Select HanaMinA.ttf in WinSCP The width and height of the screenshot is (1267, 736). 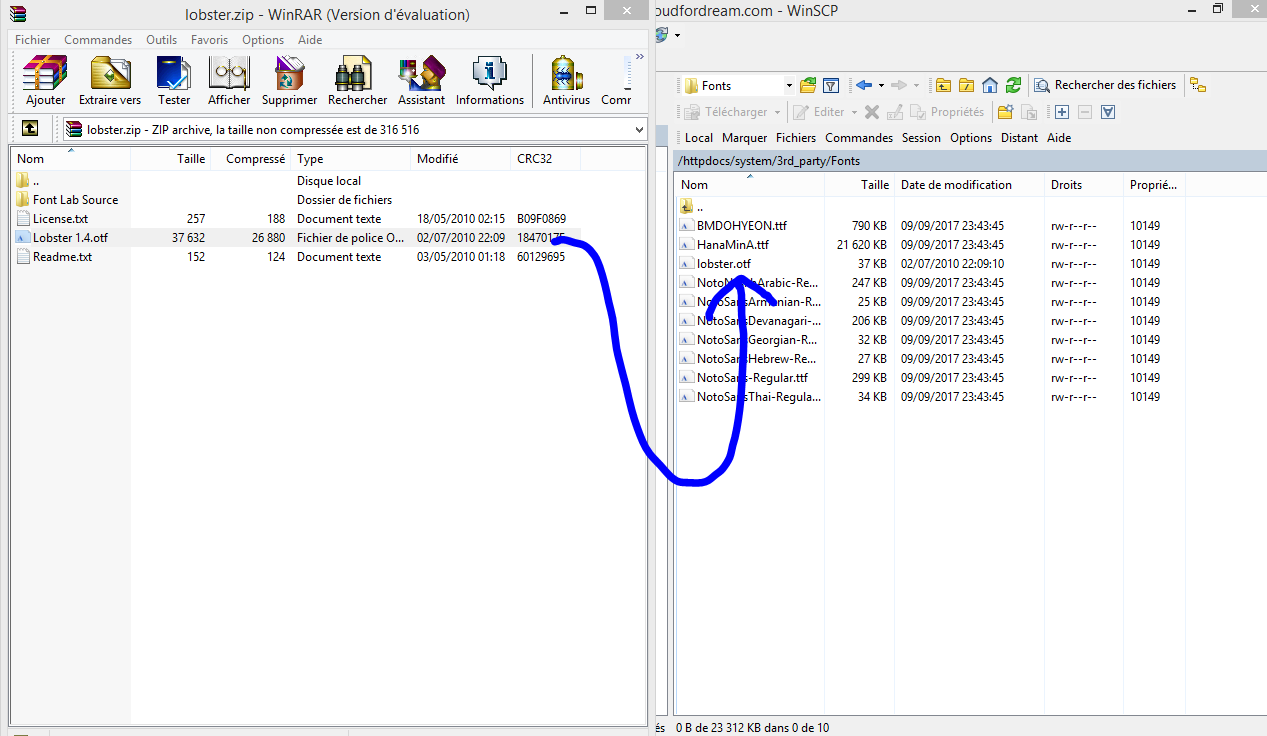click(732, 245)
